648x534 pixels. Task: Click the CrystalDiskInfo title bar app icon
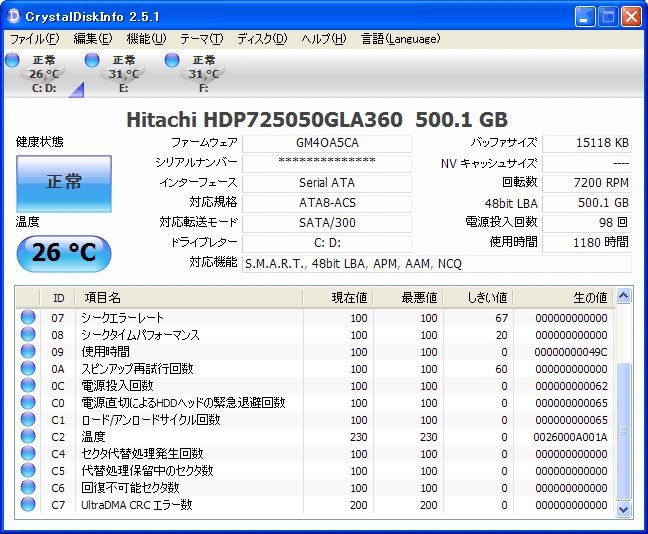(x=14, y=16)
